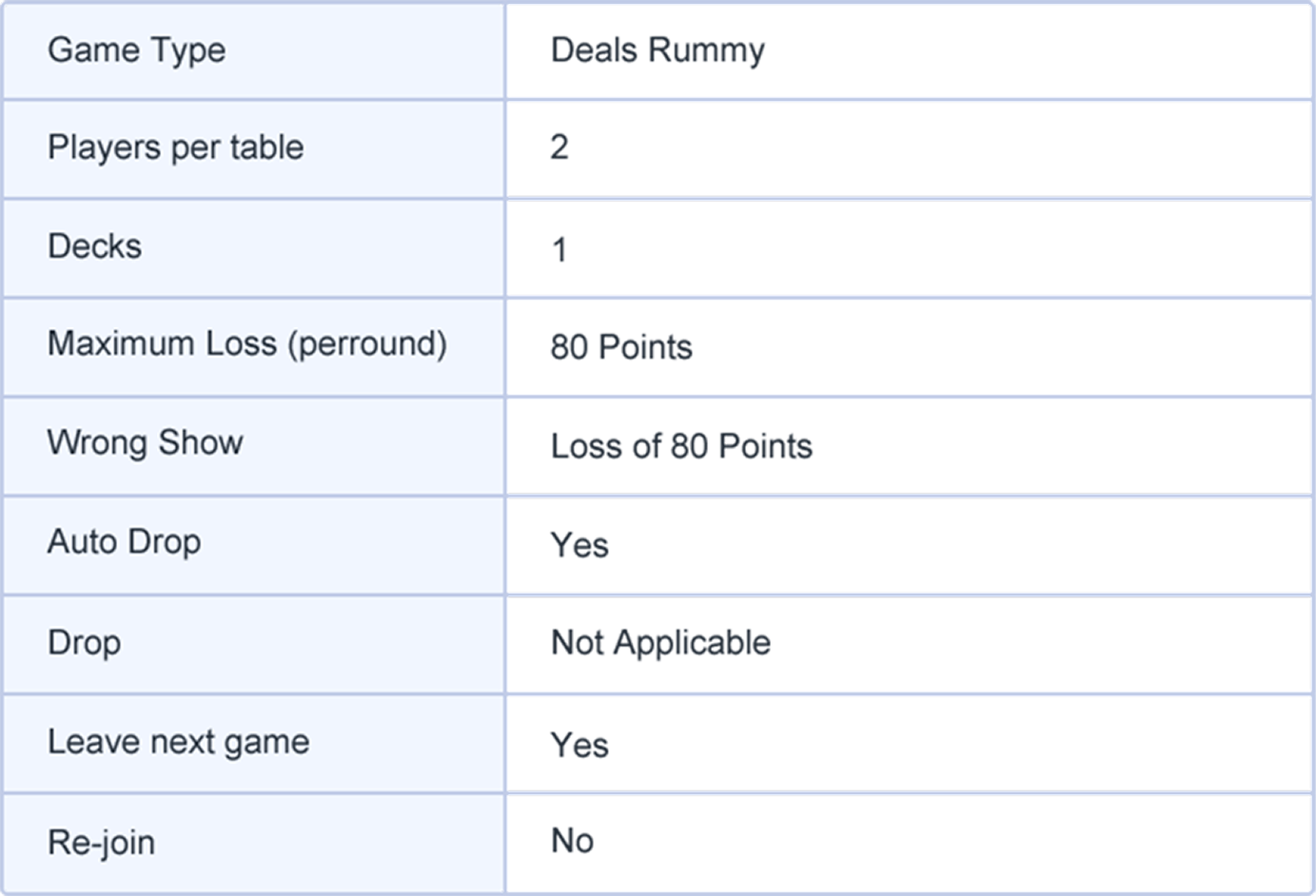Select the Decks value 1
The width and height of the screenshot is (1316, 896).
[560, 249]
